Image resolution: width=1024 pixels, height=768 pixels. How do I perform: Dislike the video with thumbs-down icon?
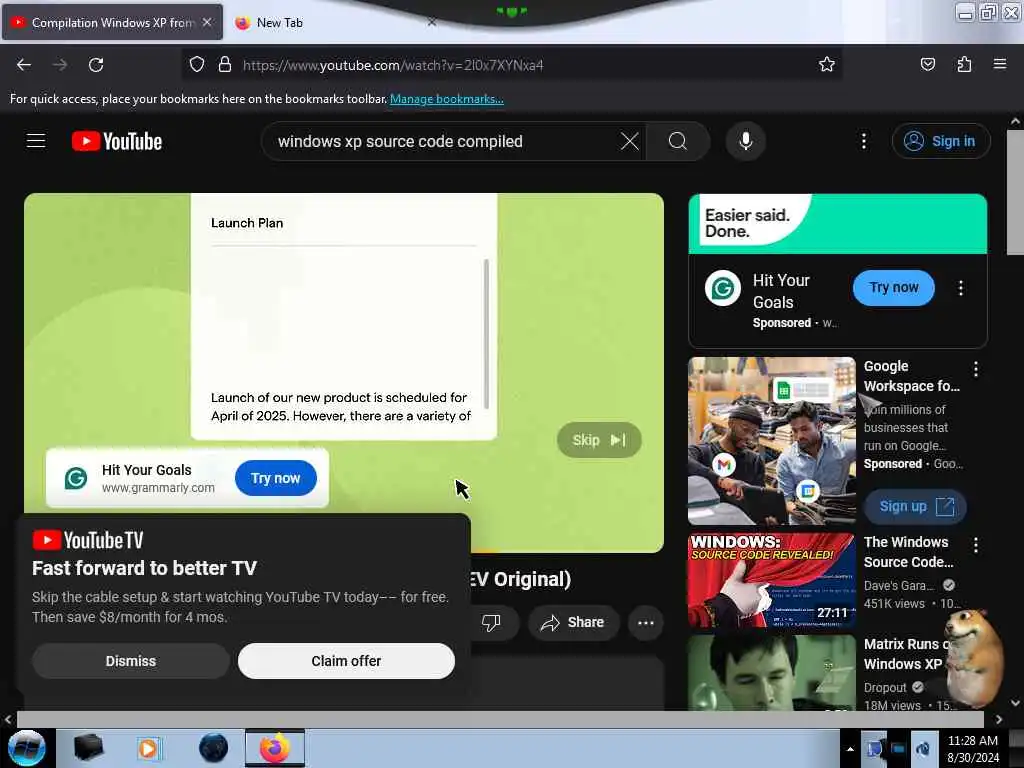pyautogui.click(x=491, y=622)
